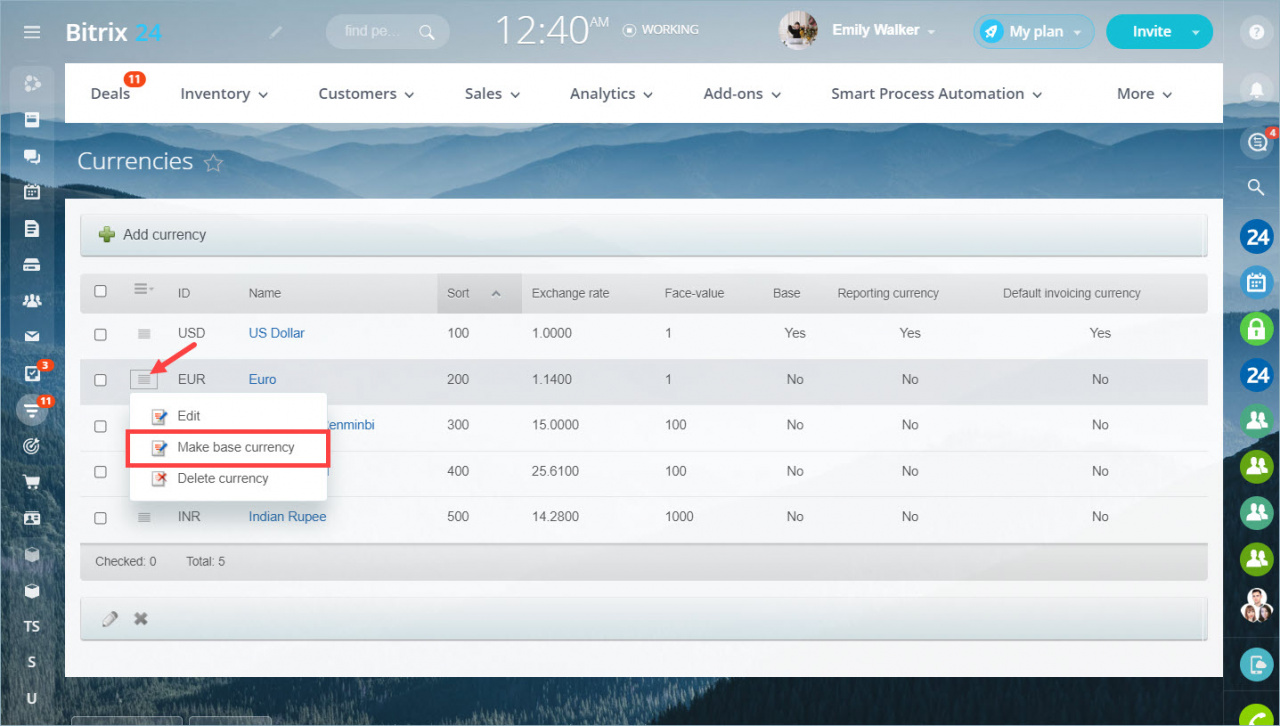Screen dimensions: 1280x726
Task: Open the hamburger main menu
Action: pyautogui.click(x=32, y=32)
